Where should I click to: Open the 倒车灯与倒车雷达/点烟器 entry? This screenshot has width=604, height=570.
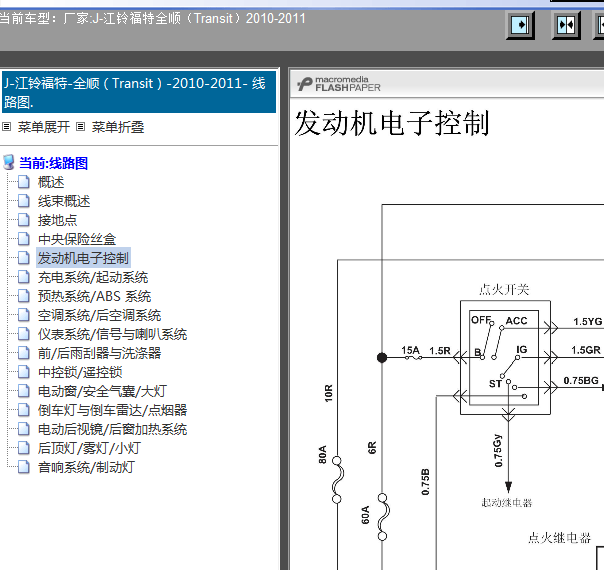pos(112,410)
